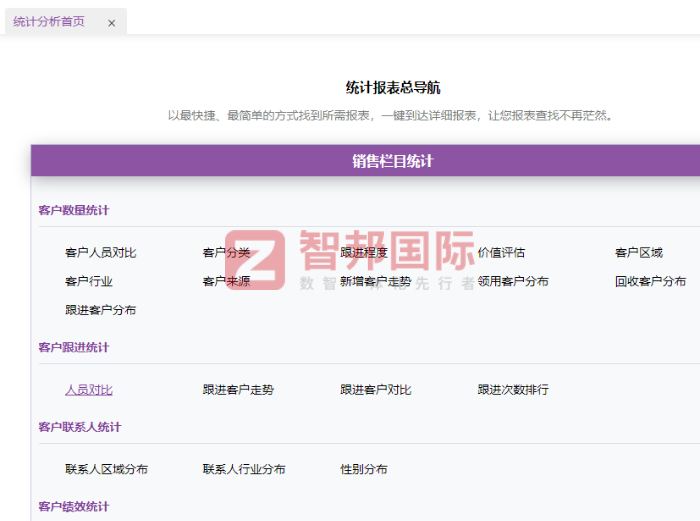Click the 客户来源 report link
This screenshot has width=700, height=521.
pyautogui.click(x=226, y=282)
